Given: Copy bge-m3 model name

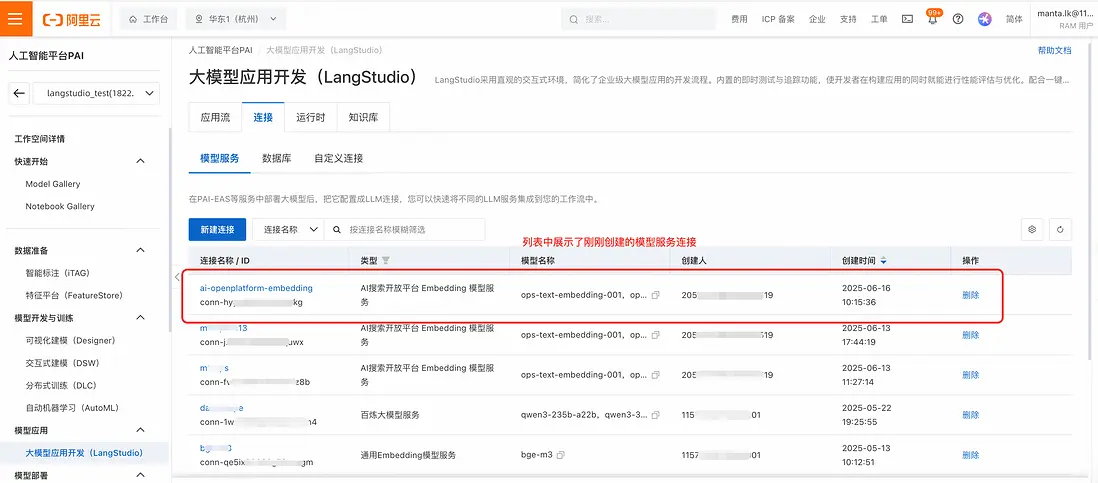Looking at the screenshot, I should pyautogui.click(x=561, y=455).
